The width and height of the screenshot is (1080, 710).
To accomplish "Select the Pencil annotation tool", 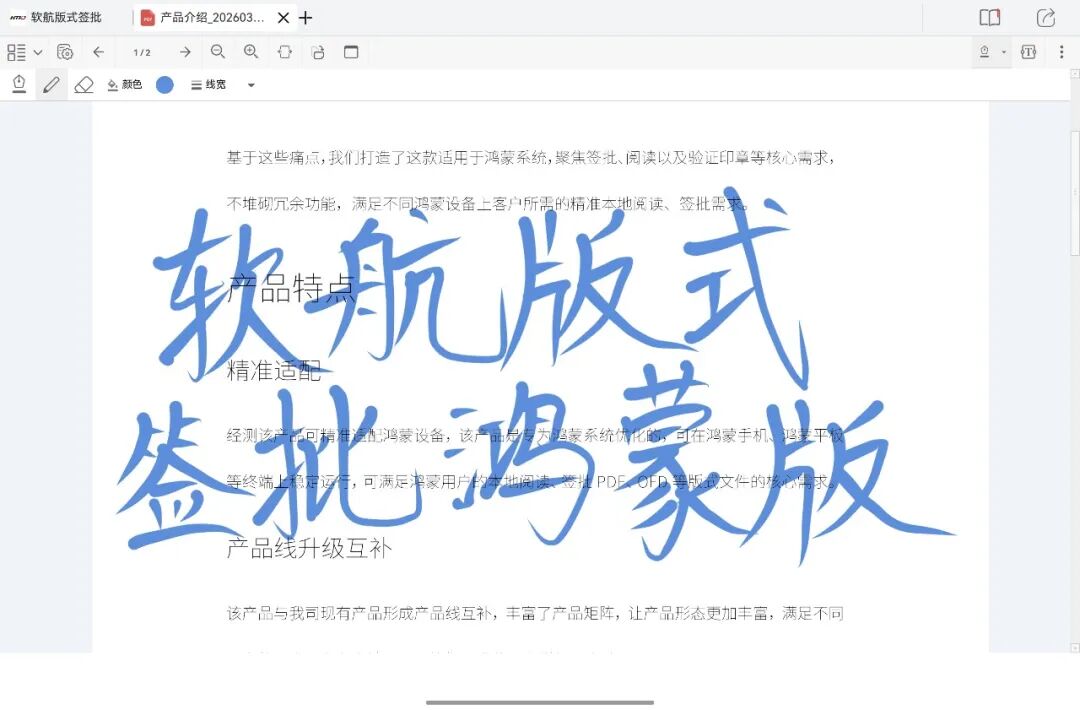I will [52, 84].
